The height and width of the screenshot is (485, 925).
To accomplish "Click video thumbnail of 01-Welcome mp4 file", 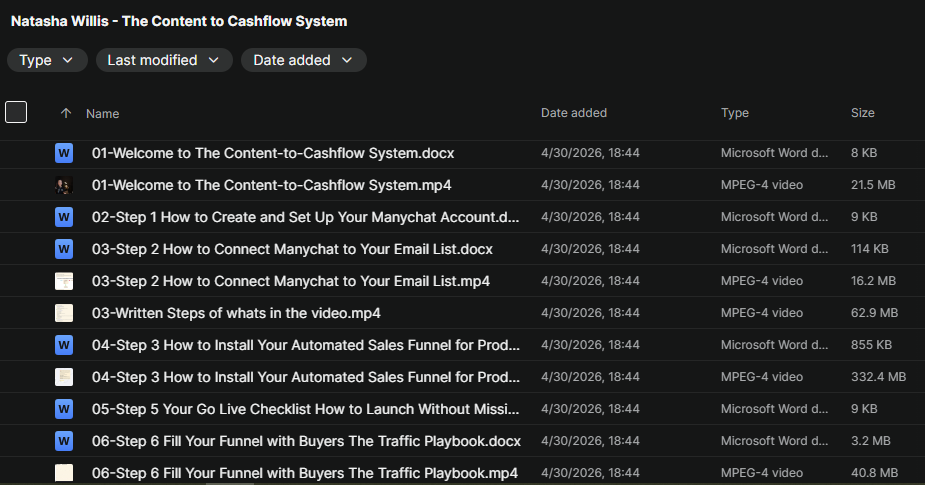I will click(x=64, y=185).
